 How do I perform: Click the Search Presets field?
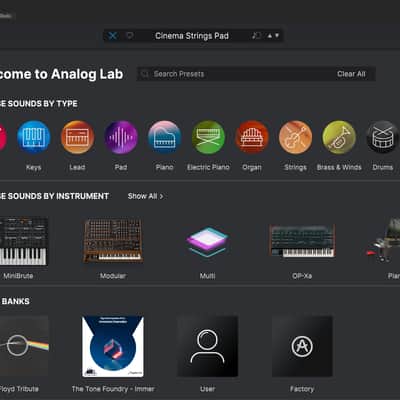pos(256,74)
